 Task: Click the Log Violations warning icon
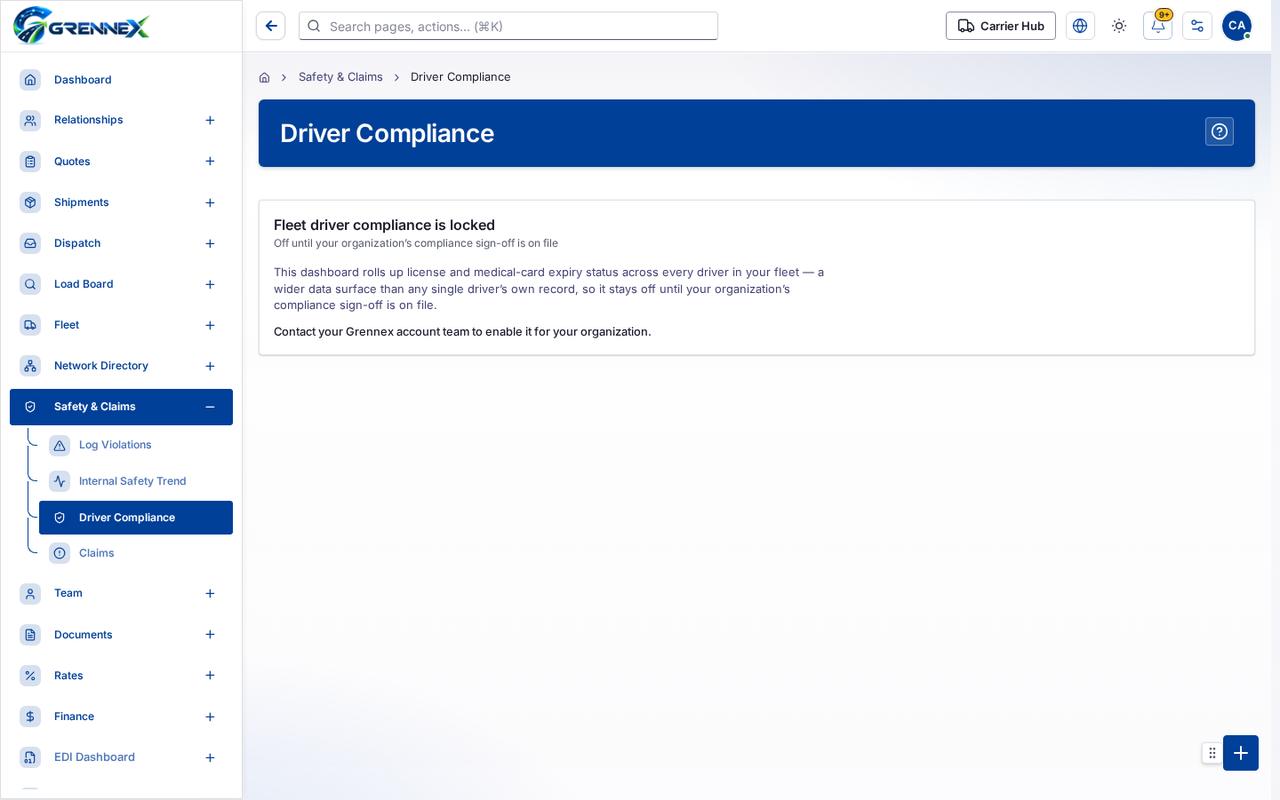coord(60,445)
